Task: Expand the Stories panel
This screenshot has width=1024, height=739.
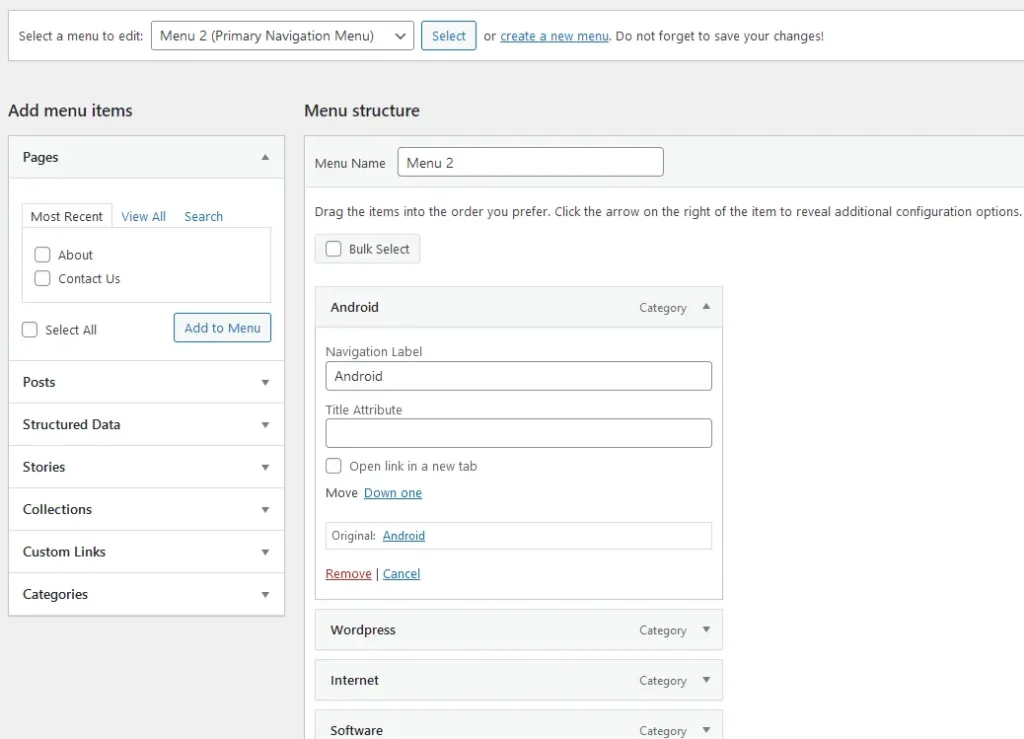Action: pos(146,467)
